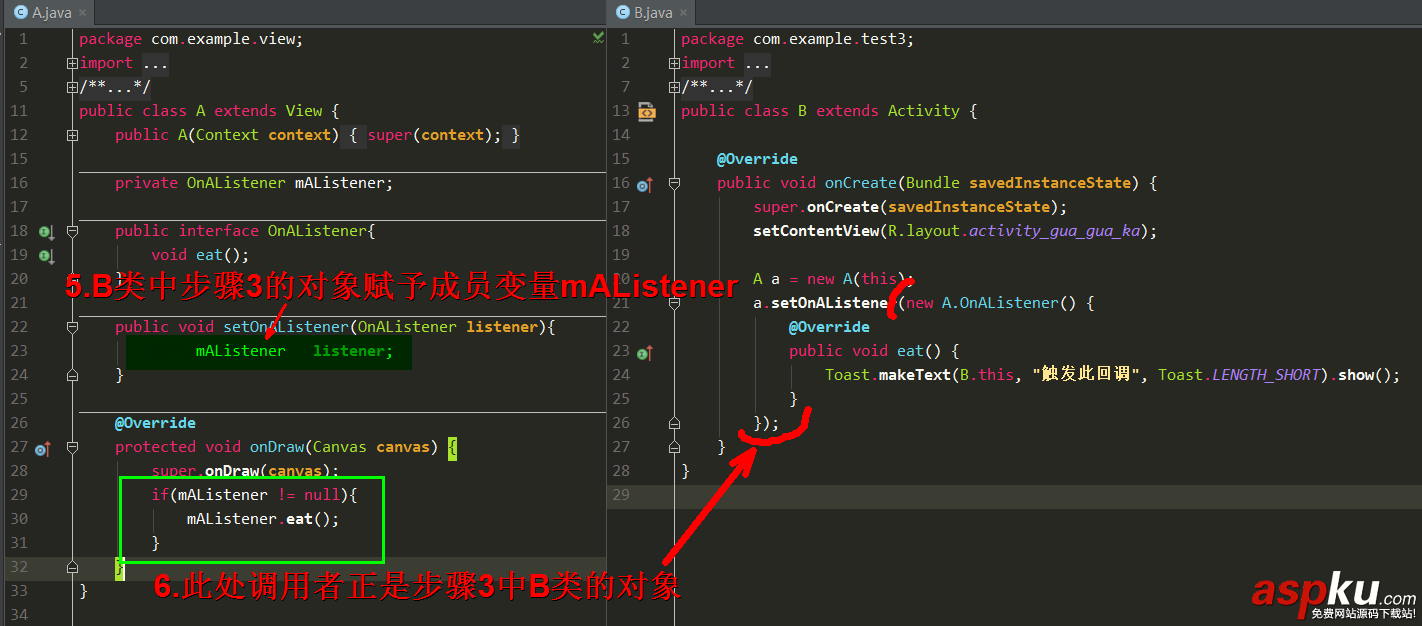Click 'Bundle' type in onCreate signature

coord(932,183)
